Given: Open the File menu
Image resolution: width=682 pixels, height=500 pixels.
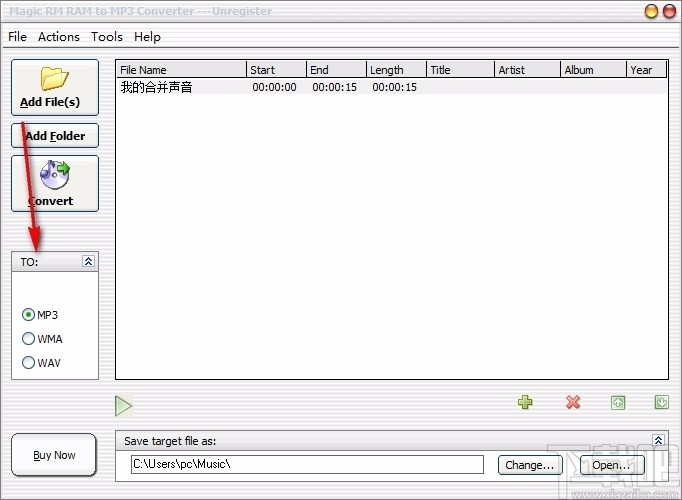Looking at the screenshot, I should pyautogui.click(x=17, y=37).
